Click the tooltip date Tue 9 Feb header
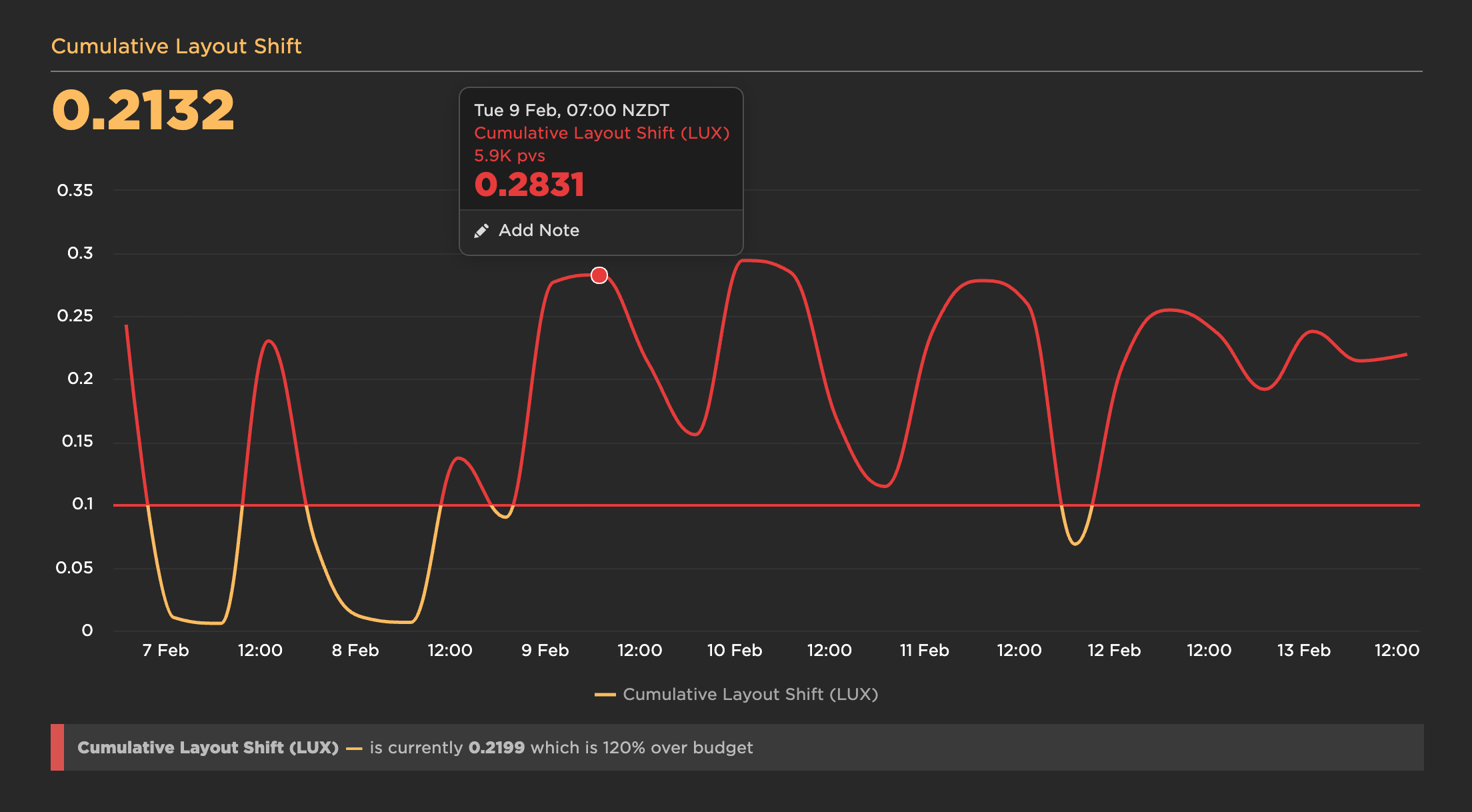 (571, 110)
